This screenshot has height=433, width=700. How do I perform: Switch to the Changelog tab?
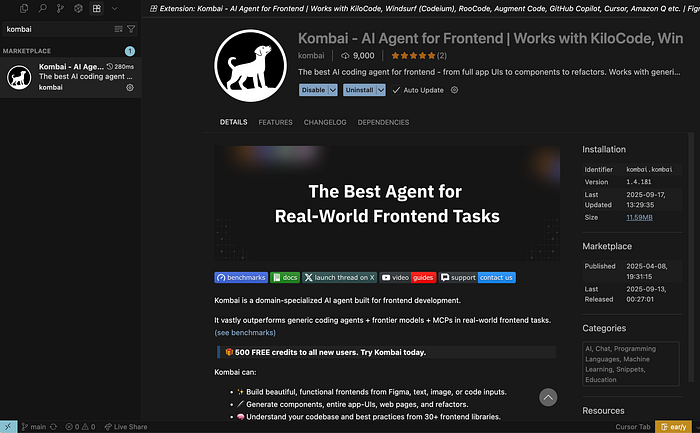[x=325, y=122]
